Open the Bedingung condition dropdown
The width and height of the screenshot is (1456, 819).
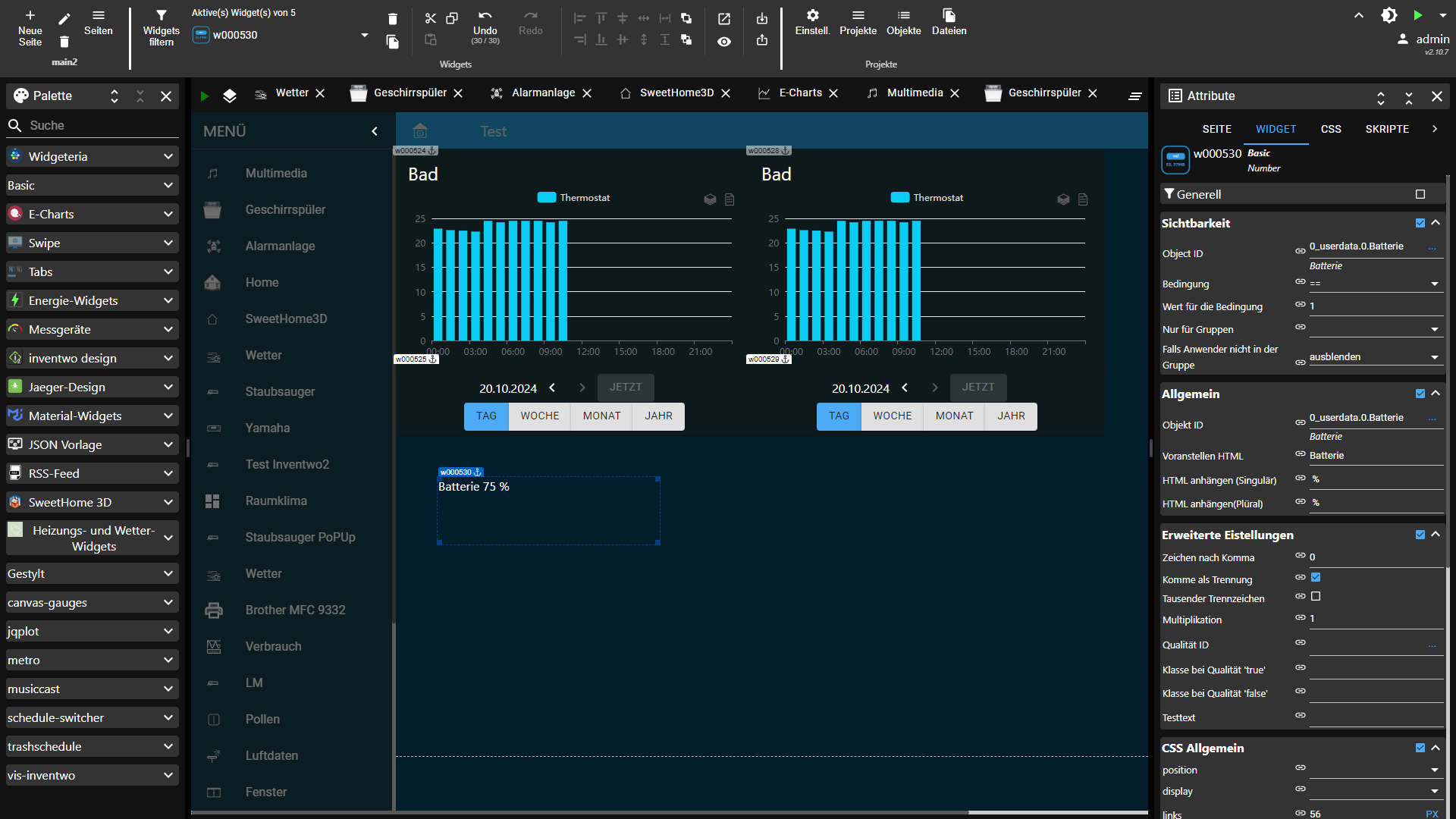click(1374, 284)
